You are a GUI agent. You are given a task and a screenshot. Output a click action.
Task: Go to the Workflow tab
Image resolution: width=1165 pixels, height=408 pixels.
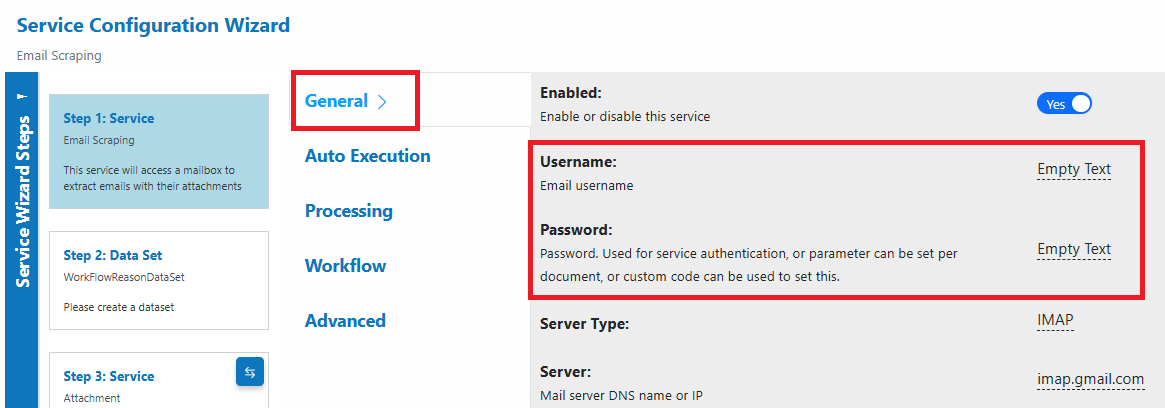click(345, 266)
